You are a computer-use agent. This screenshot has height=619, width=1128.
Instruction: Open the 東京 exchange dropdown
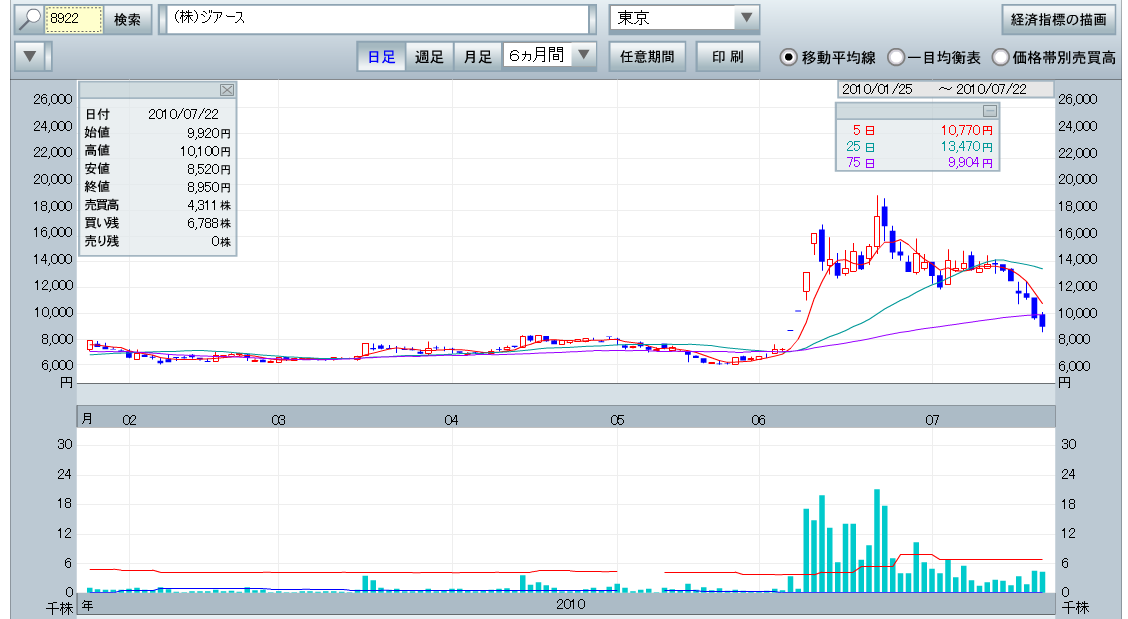[746, 19]
